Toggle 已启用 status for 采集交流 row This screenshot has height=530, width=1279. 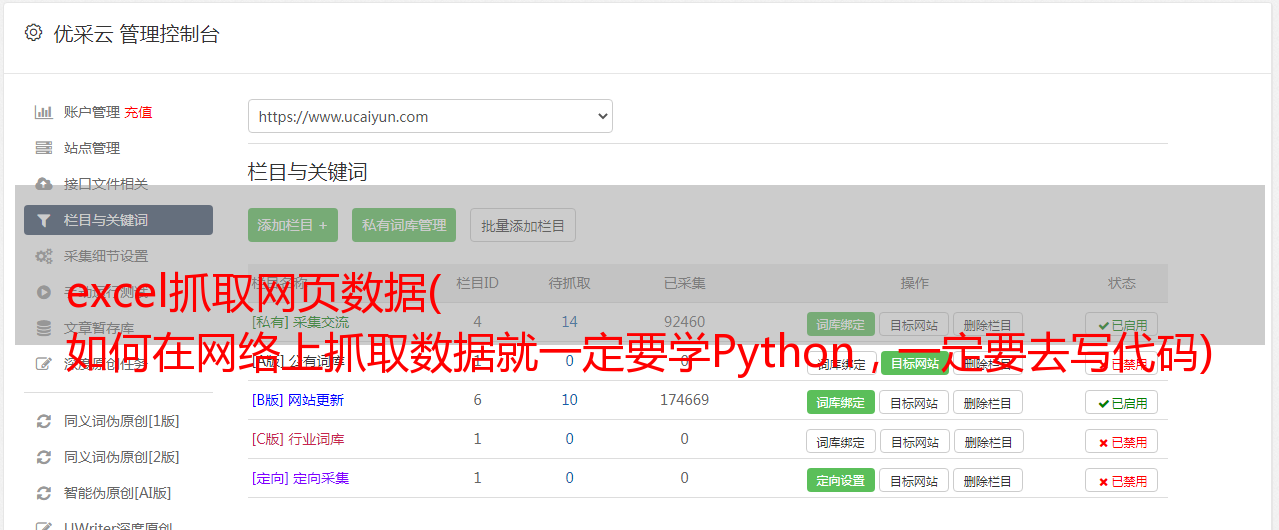[1122, 325]
